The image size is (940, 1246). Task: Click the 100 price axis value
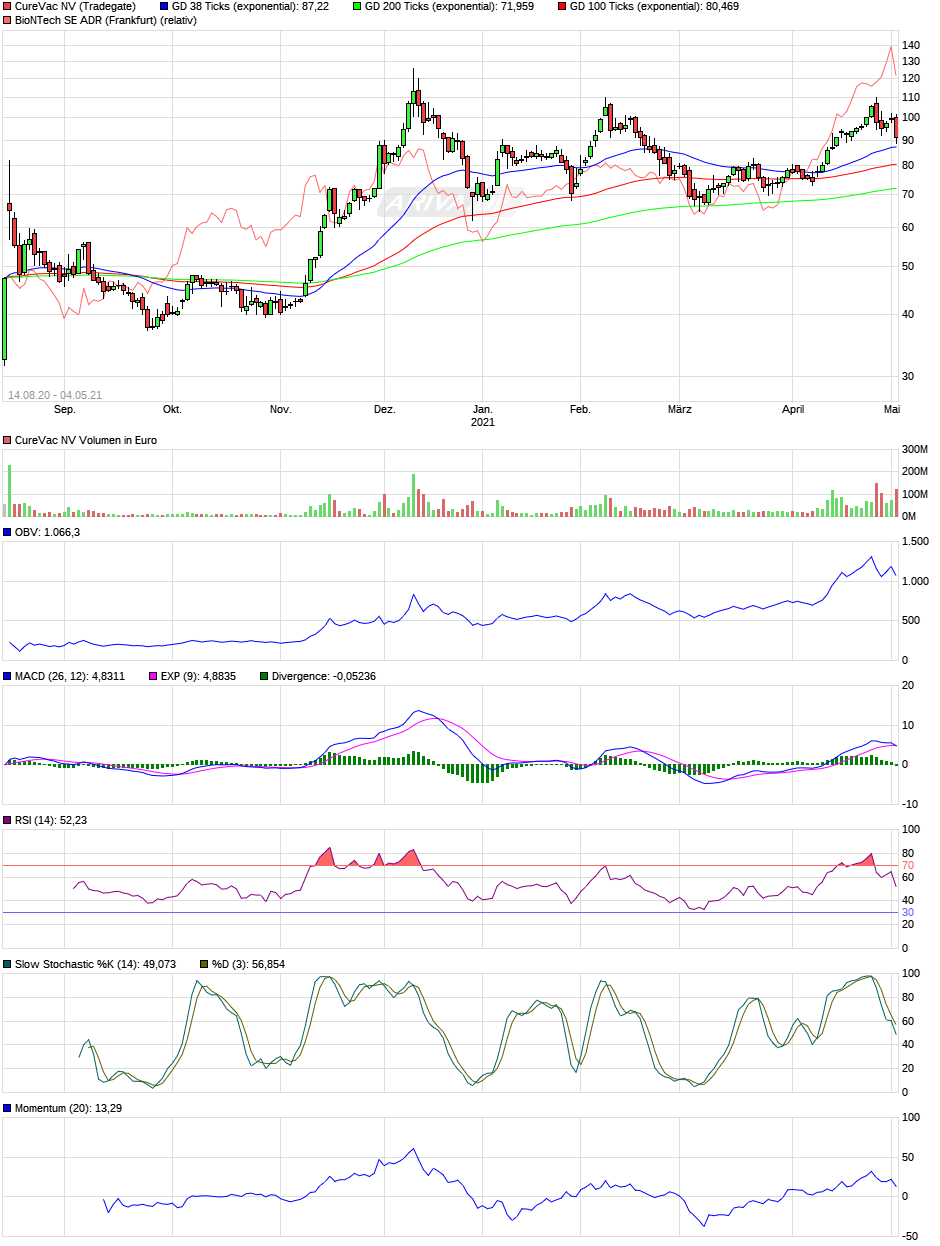[911, 117]
